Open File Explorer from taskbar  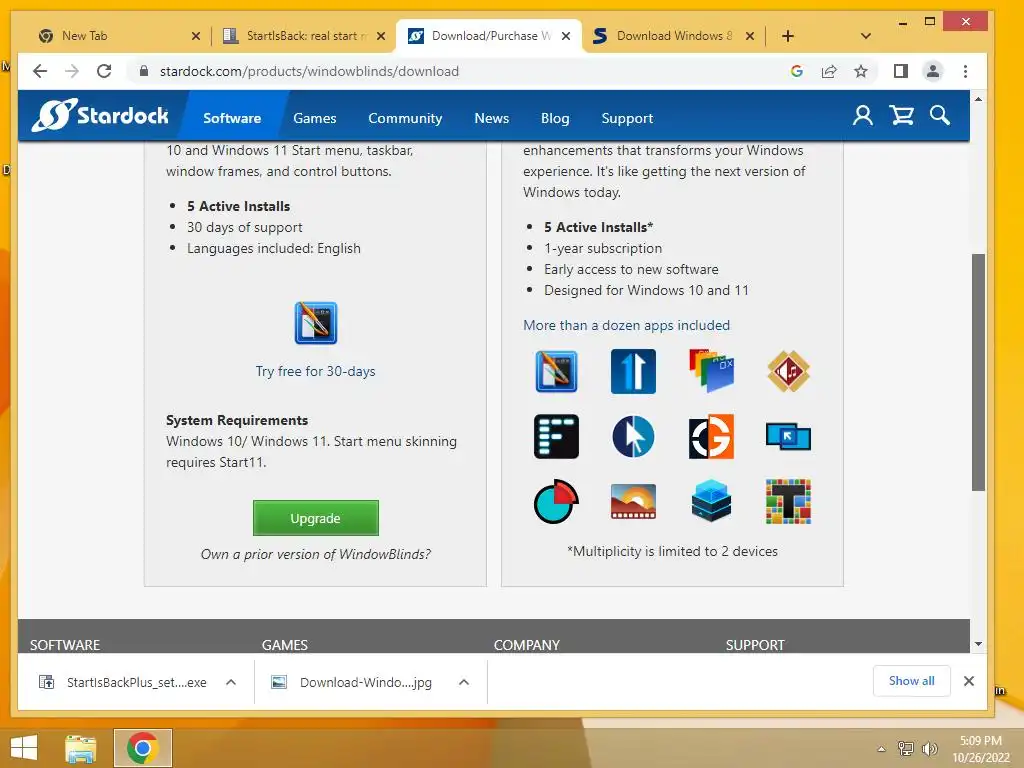(x=81, y=748)
